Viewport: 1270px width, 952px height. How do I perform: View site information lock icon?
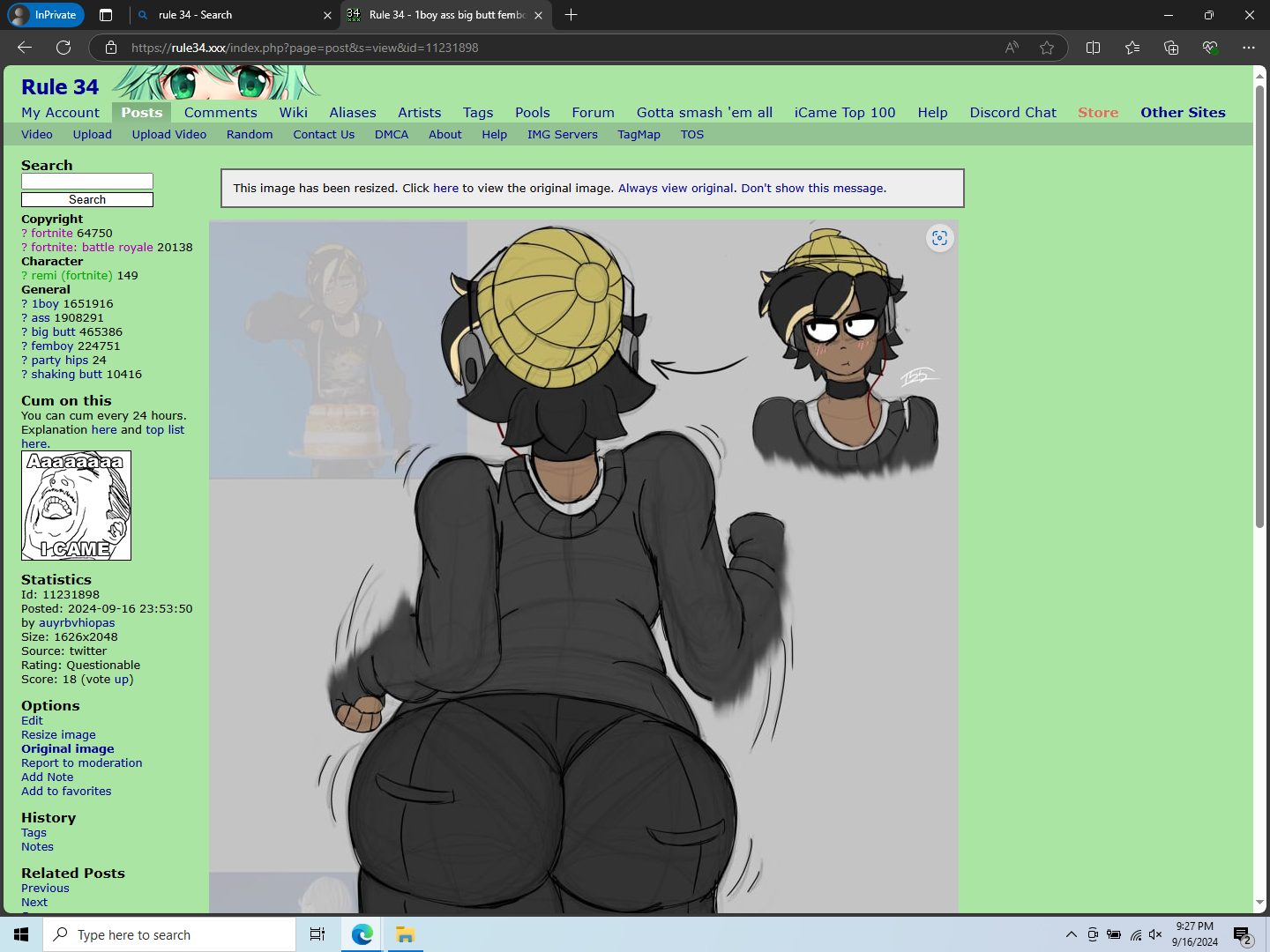pos(111,48)
